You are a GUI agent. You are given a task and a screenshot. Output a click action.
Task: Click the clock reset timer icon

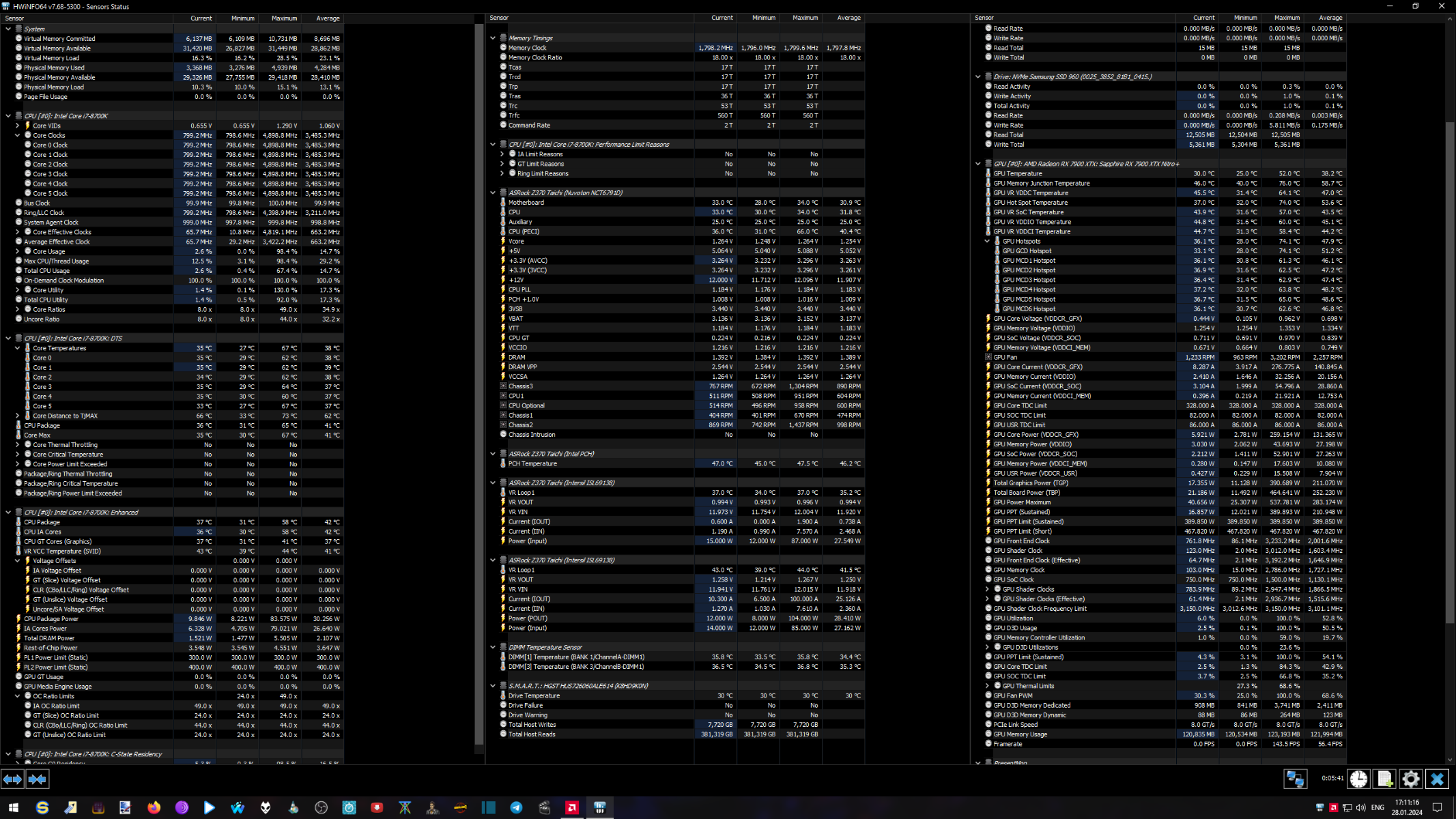pyautogui.click(x=1358, y=779)
